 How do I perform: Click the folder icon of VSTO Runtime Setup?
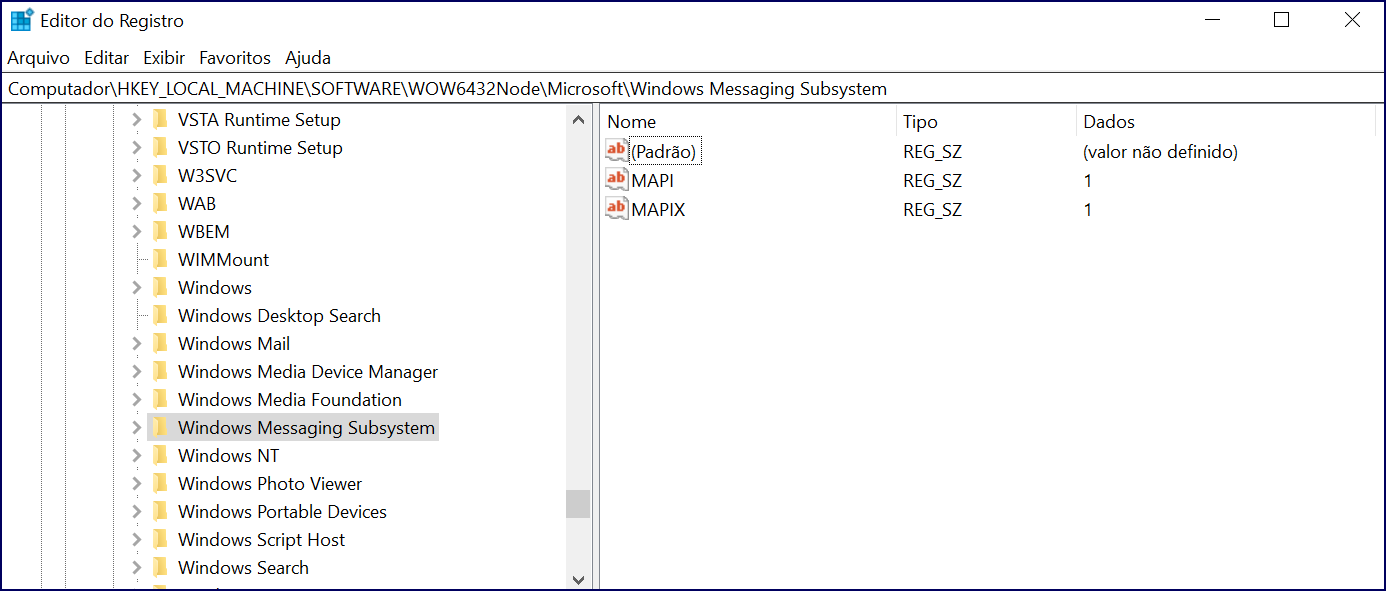point(160,147)
